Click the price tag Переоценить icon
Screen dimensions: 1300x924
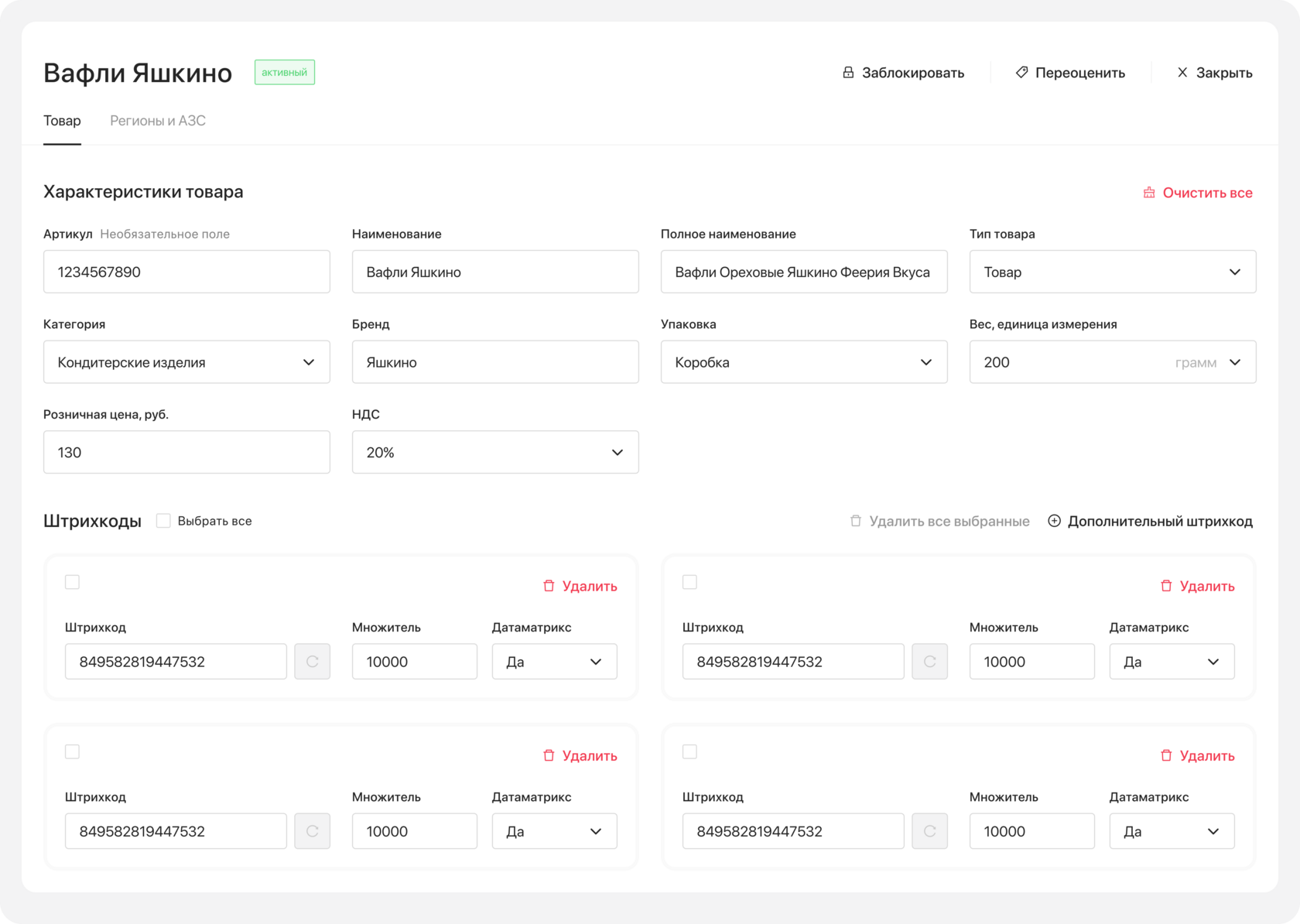[1021, 72]
